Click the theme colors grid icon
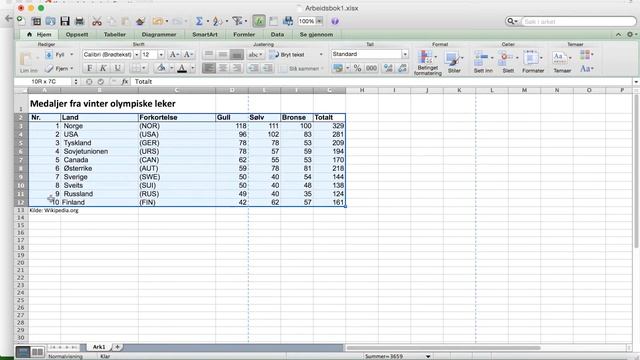Screen dimensions: 640x360 coord(586,55)
